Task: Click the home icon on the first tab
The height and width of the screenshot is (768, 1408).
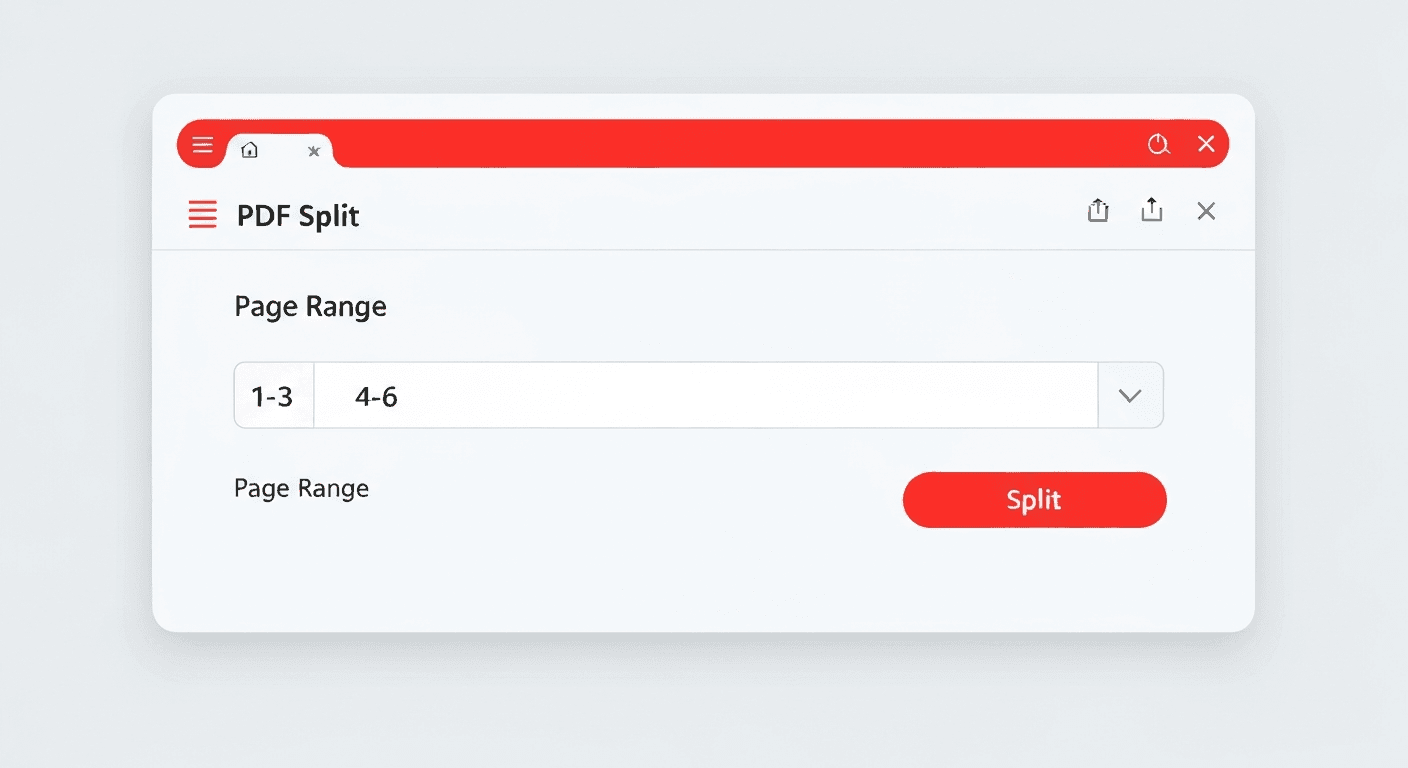Action: click(x=249, y=149)
